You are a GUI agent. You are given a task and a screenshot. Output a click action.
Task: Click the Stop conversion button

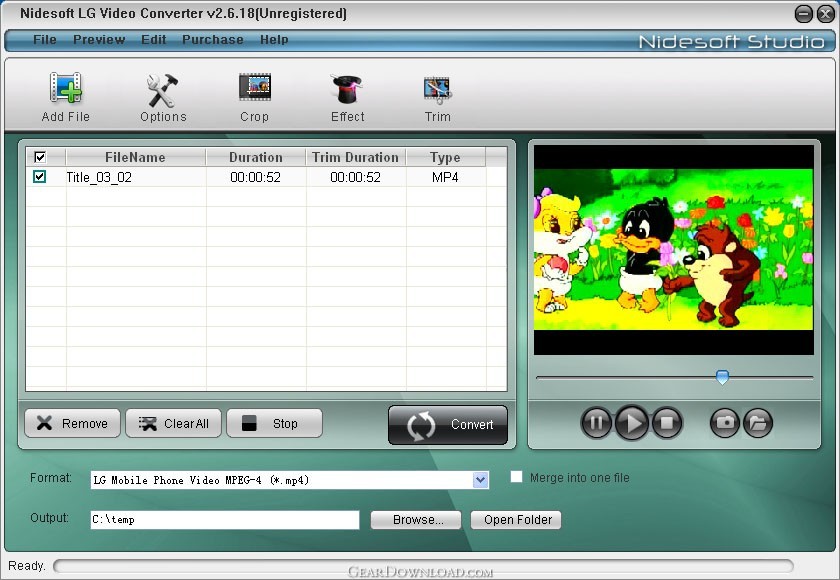click(x=274, y=423)
